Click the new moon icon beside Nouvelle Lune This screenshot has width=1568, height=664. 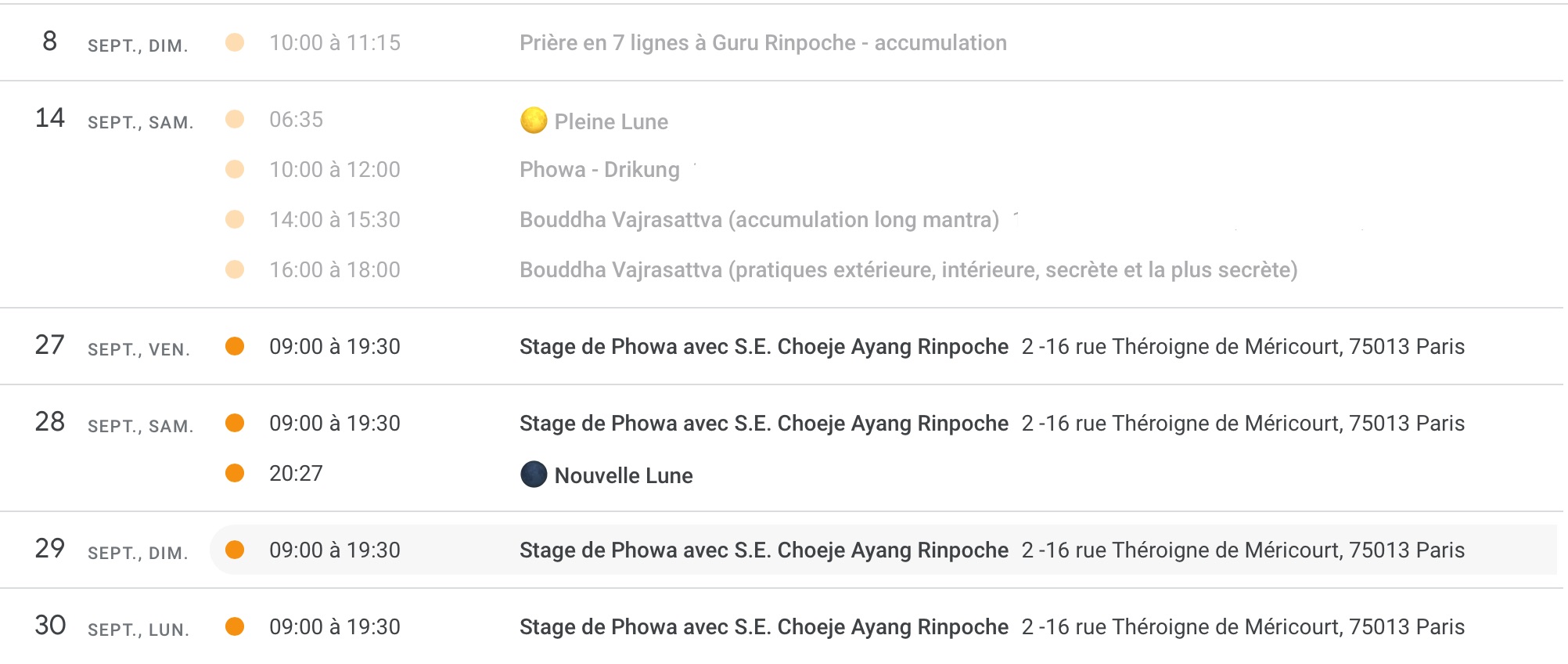(x=534, y=475)
